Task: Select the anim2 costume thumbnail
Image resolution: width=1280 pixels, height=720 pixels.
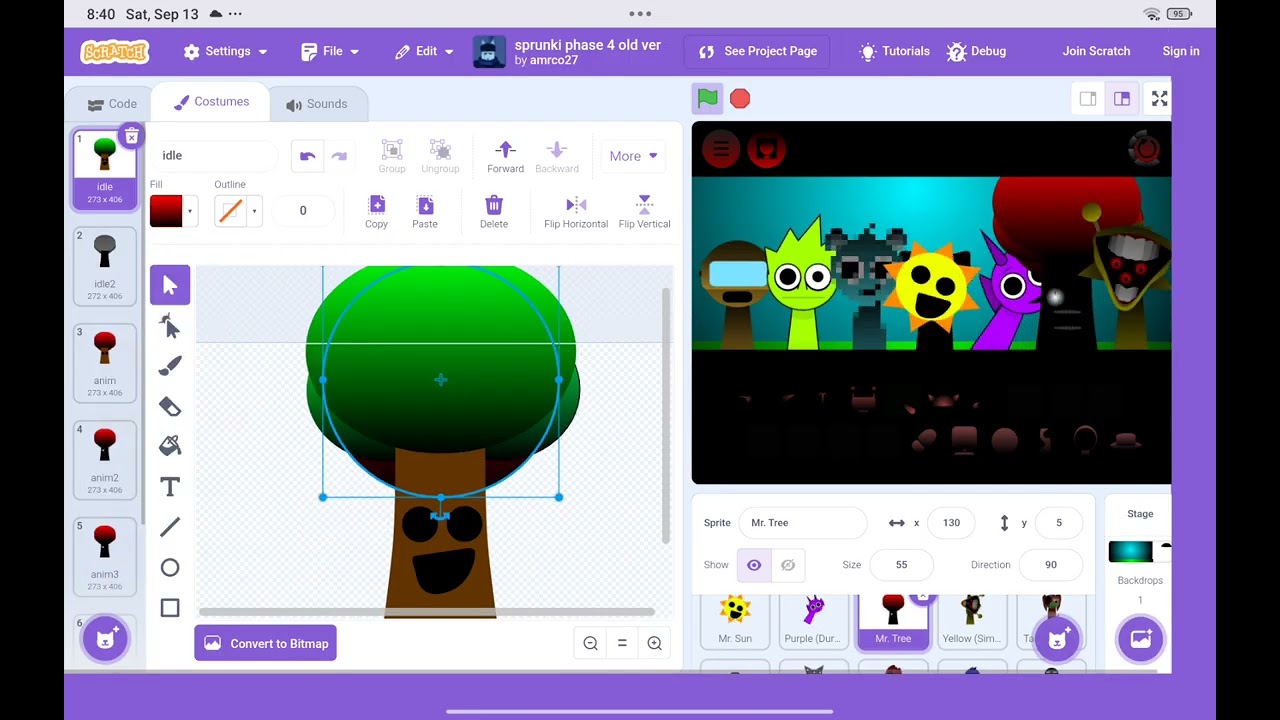Action: pos(105,459)
